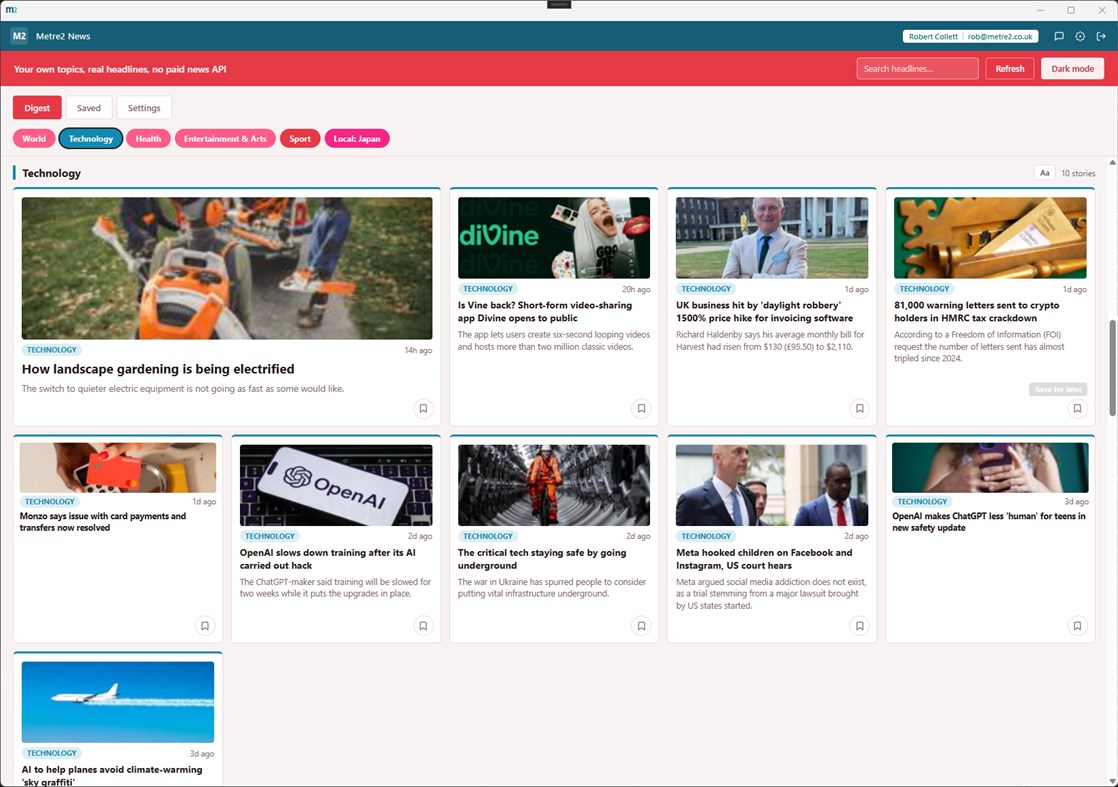Click the scrollbar up arrow
1118x787 pixels.
coord(1112,163)
